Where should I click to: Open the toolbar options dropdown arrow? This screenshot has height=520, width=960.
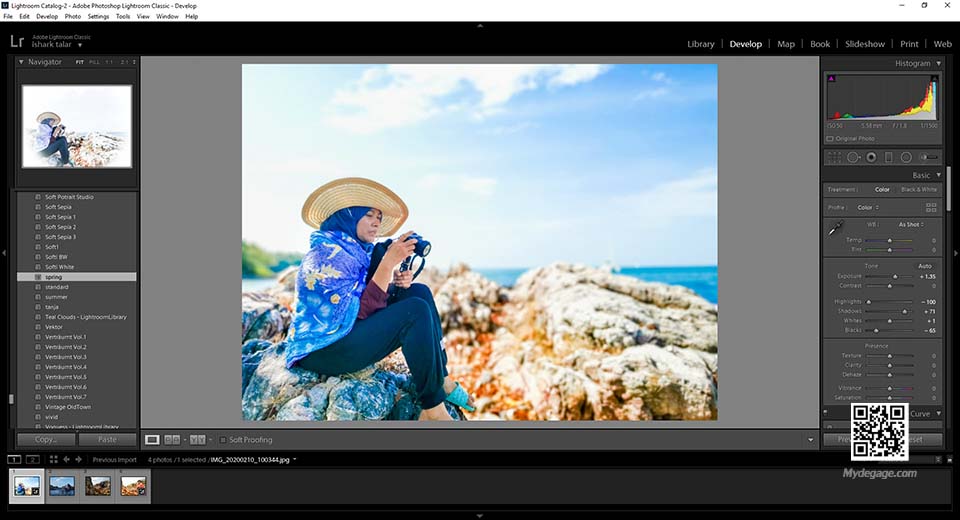click(x=811, y=440)
